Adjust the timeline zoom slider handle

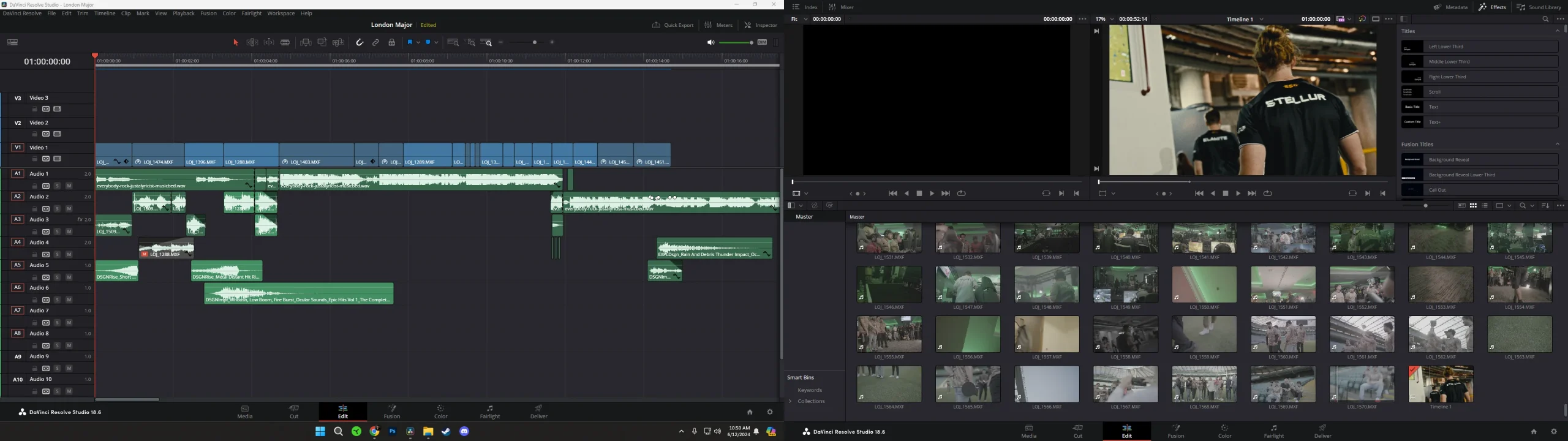point(535,42)
